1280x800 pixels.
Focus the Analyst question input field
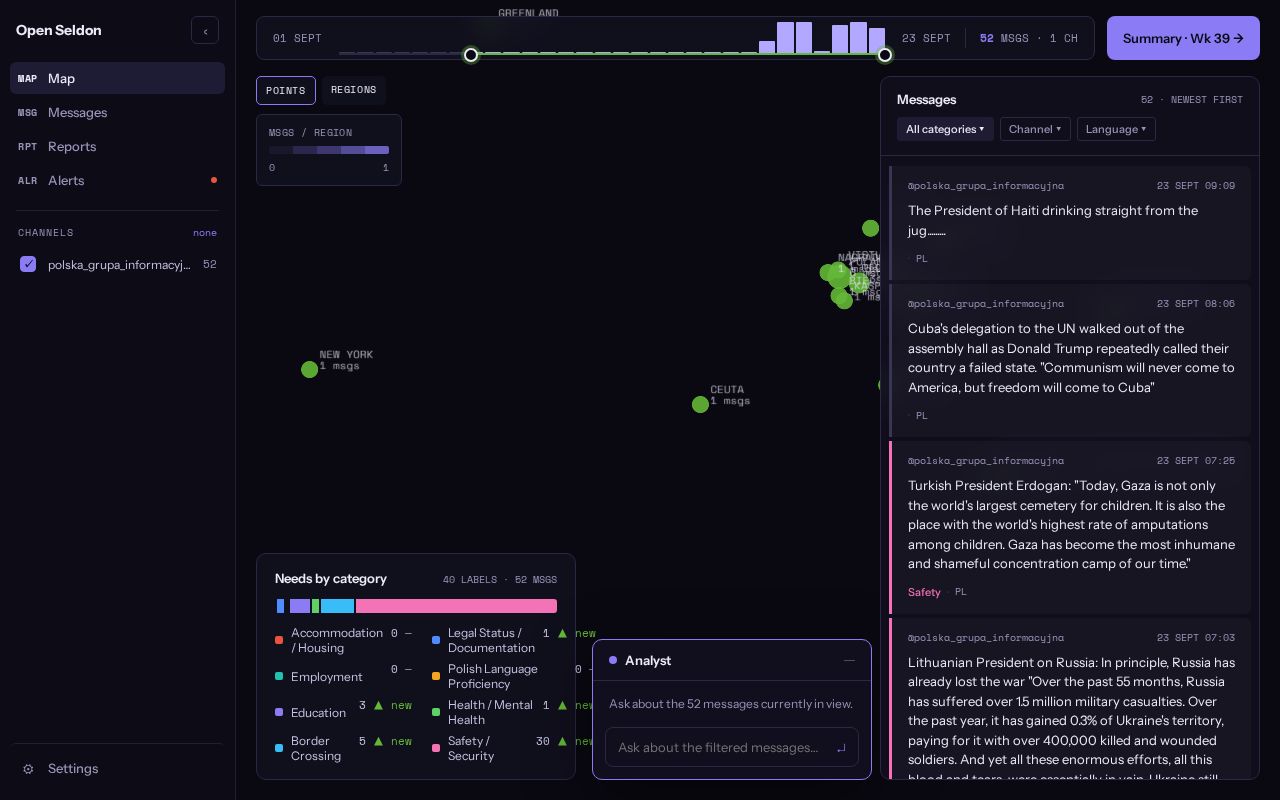tap(732, 747)
